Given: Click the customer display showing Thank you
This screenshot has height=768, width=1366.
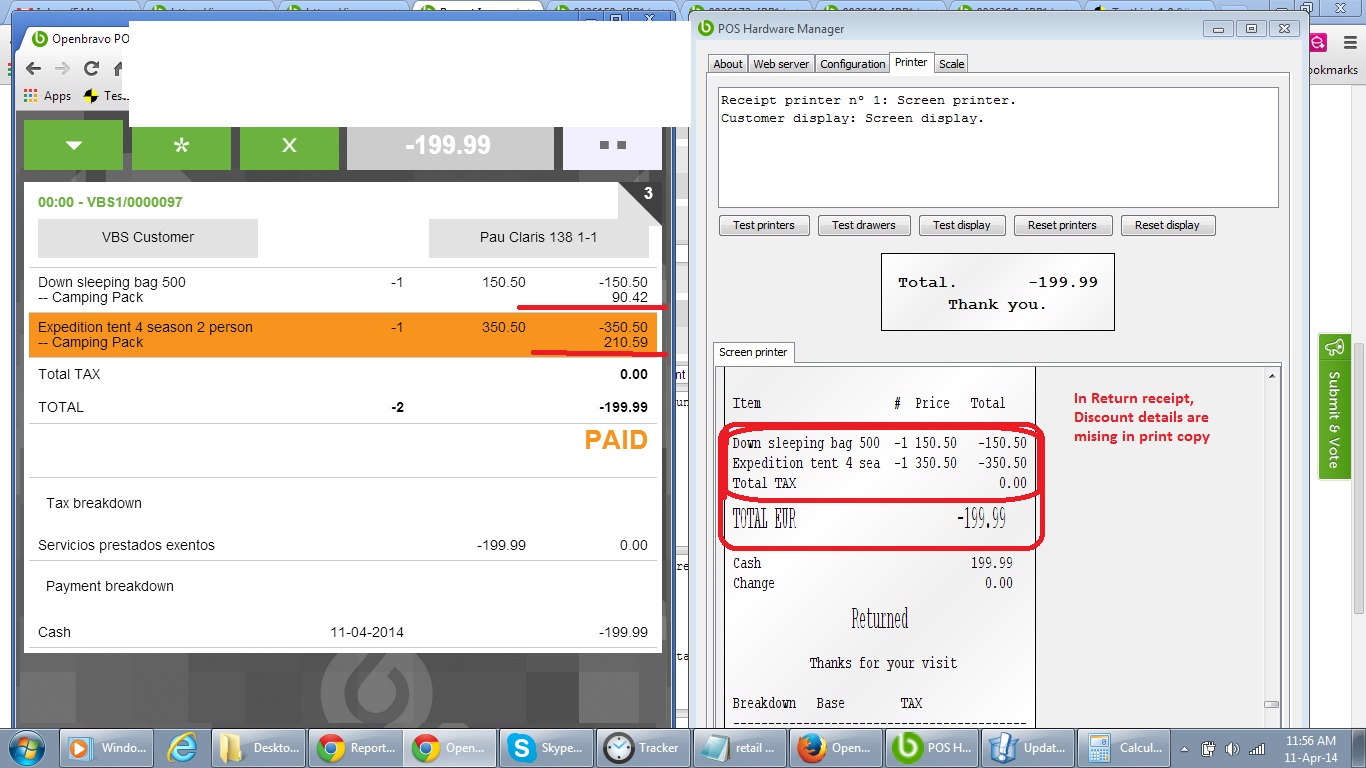Looking at the screenshot, I should point(997,292).
